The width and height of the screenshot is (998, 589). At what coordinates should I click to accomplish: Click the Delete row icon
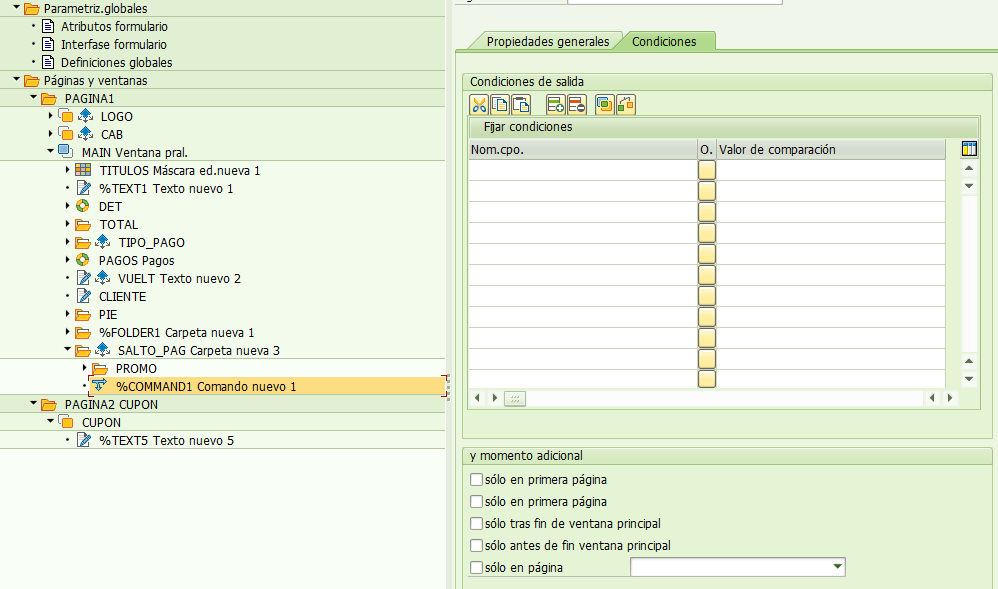tap(577, 104)
